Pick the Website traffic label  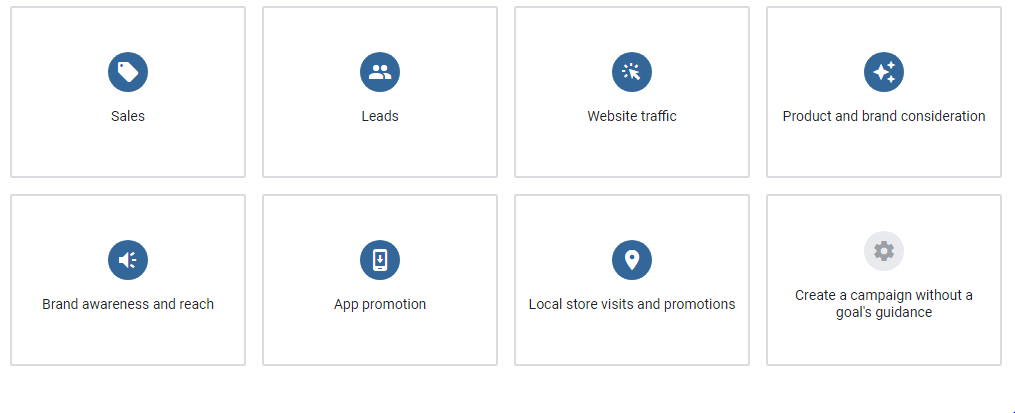632,116
